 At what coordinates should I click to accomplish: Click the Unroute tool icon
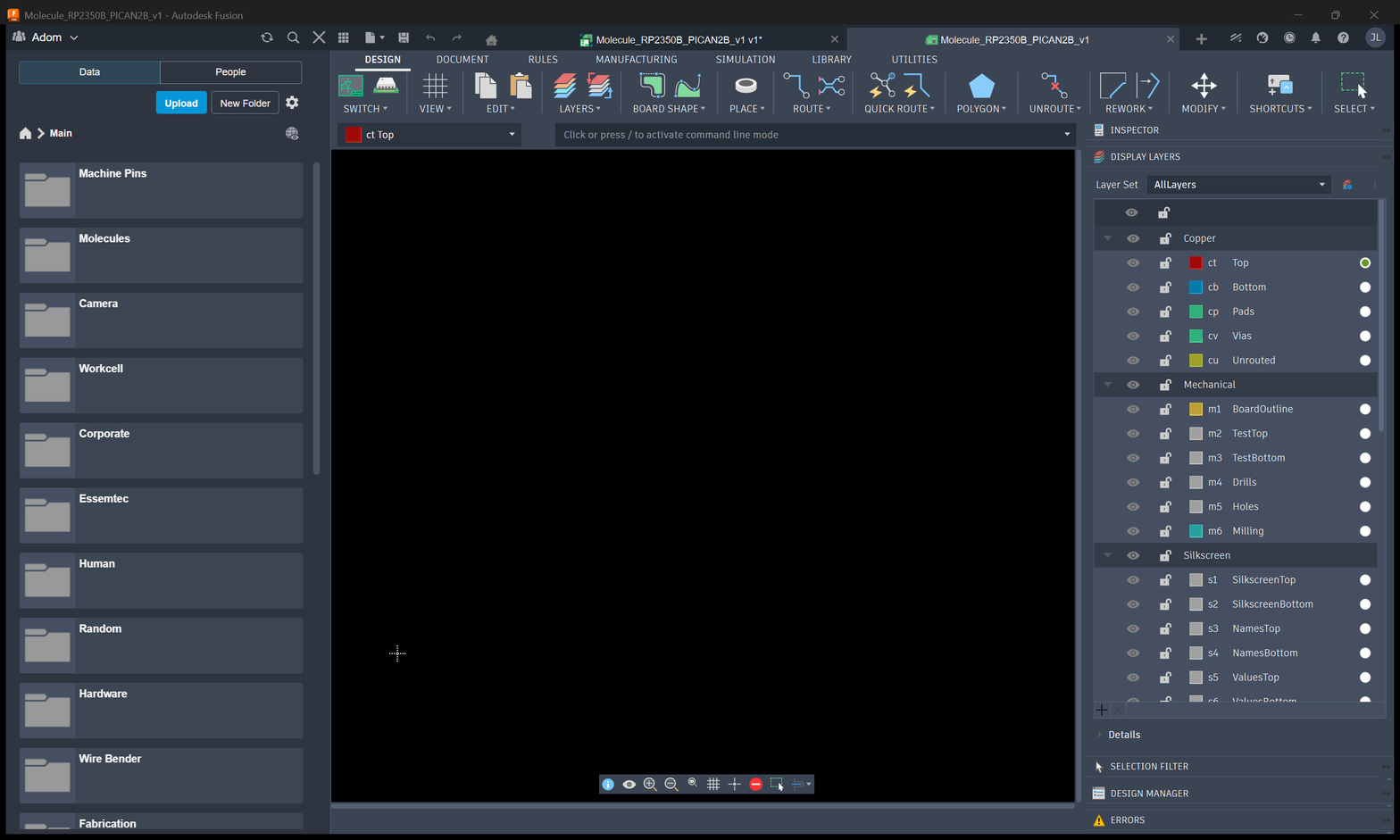point(1054,86)
